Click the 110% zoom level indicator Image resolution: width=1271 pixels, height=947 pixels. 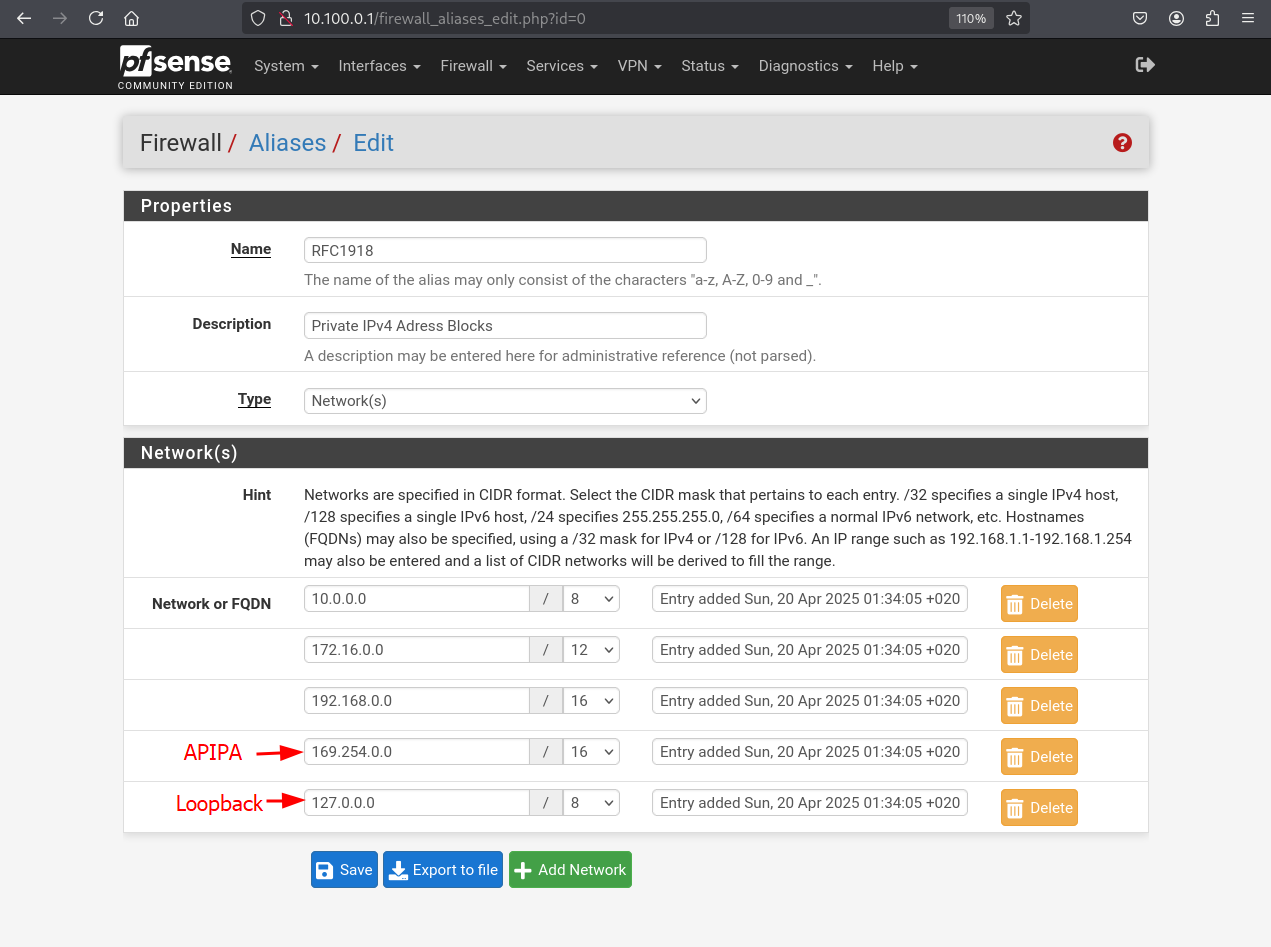click(970, 18)
